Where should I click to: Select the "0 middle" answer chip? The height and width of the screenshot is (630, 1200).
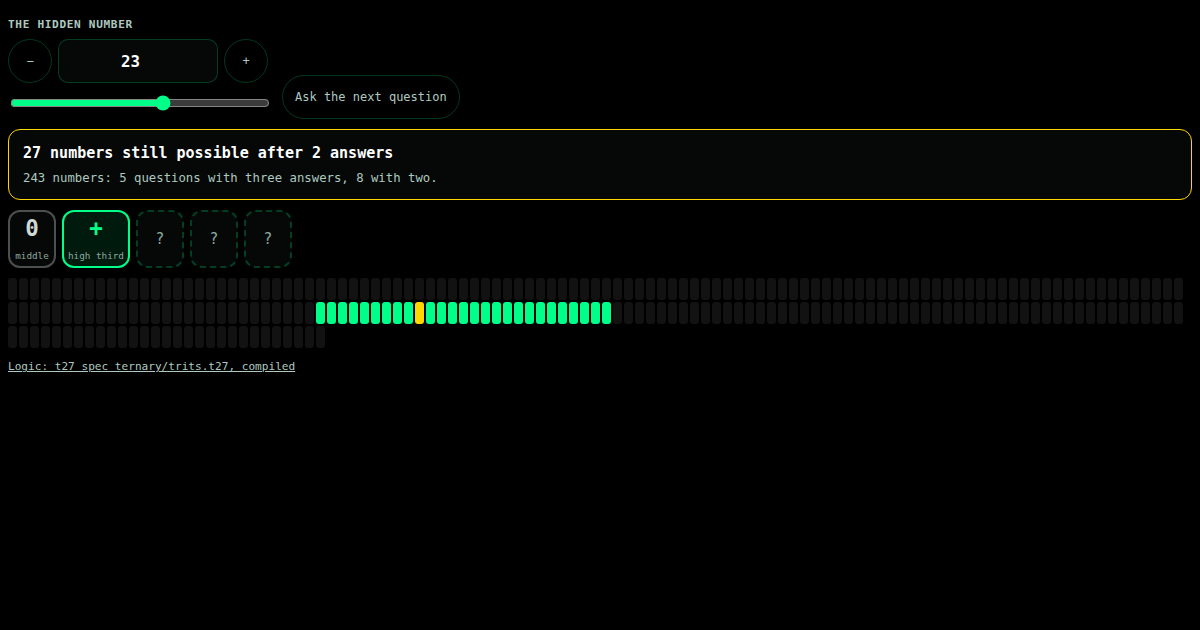point(32,239)
